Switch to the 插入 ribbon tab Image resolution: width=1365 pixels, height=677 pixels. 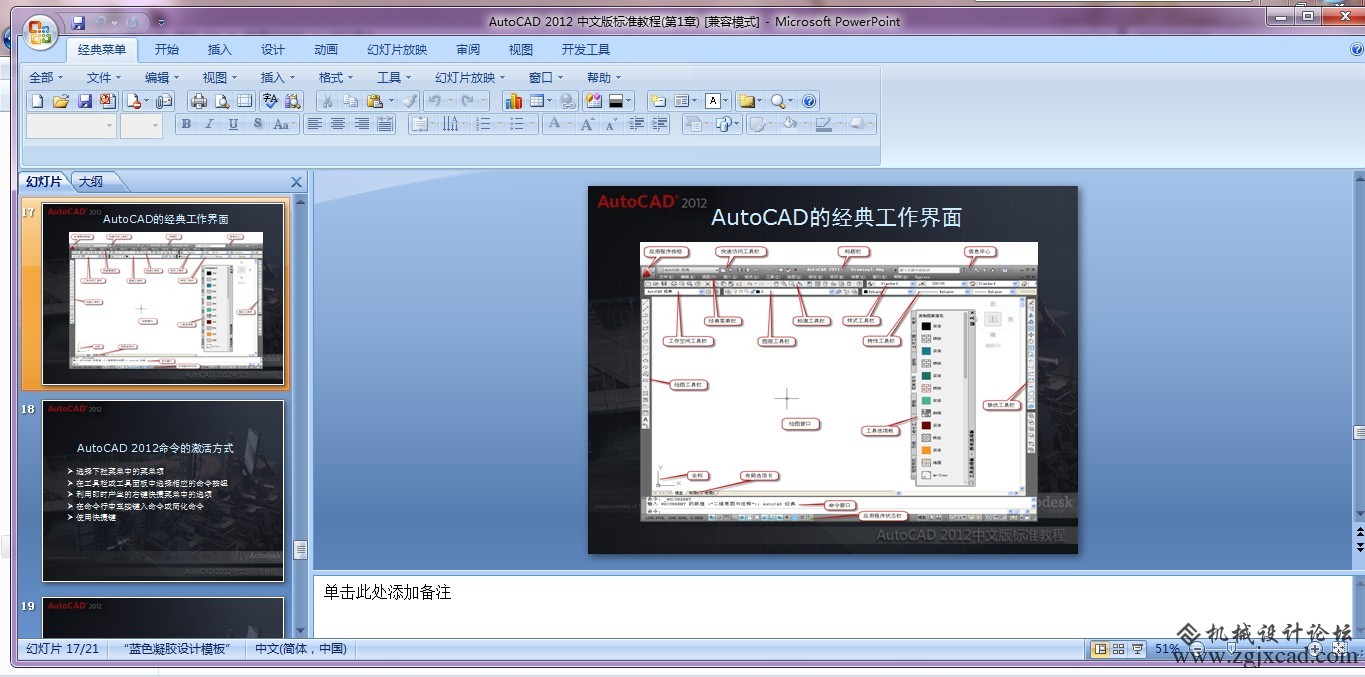pos(219,49)
